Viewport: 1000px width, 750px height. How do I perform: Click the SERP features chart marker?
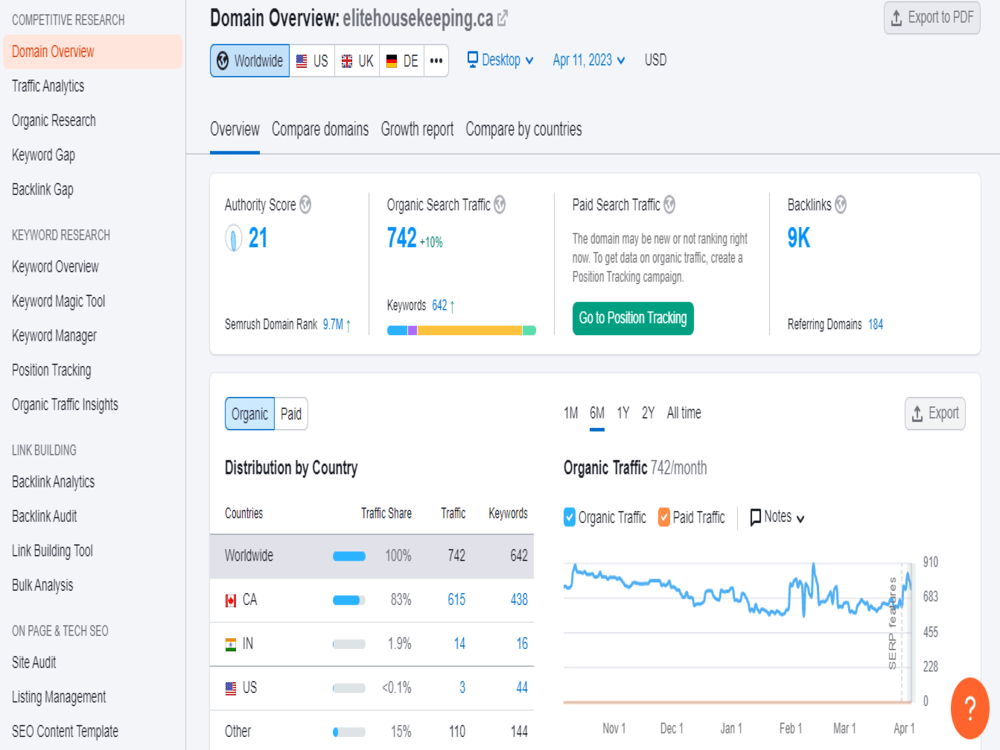(893, 623)
